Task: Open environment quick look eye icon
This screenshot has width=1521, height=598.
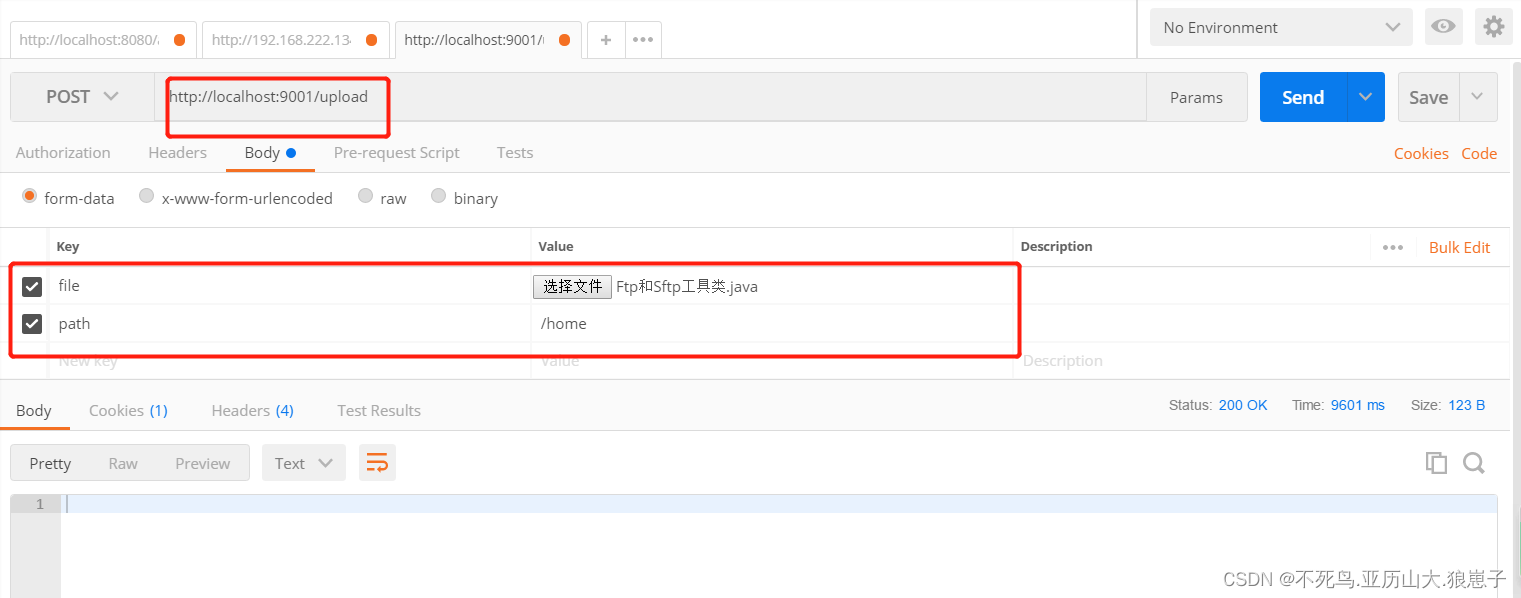Action: 1443,27
